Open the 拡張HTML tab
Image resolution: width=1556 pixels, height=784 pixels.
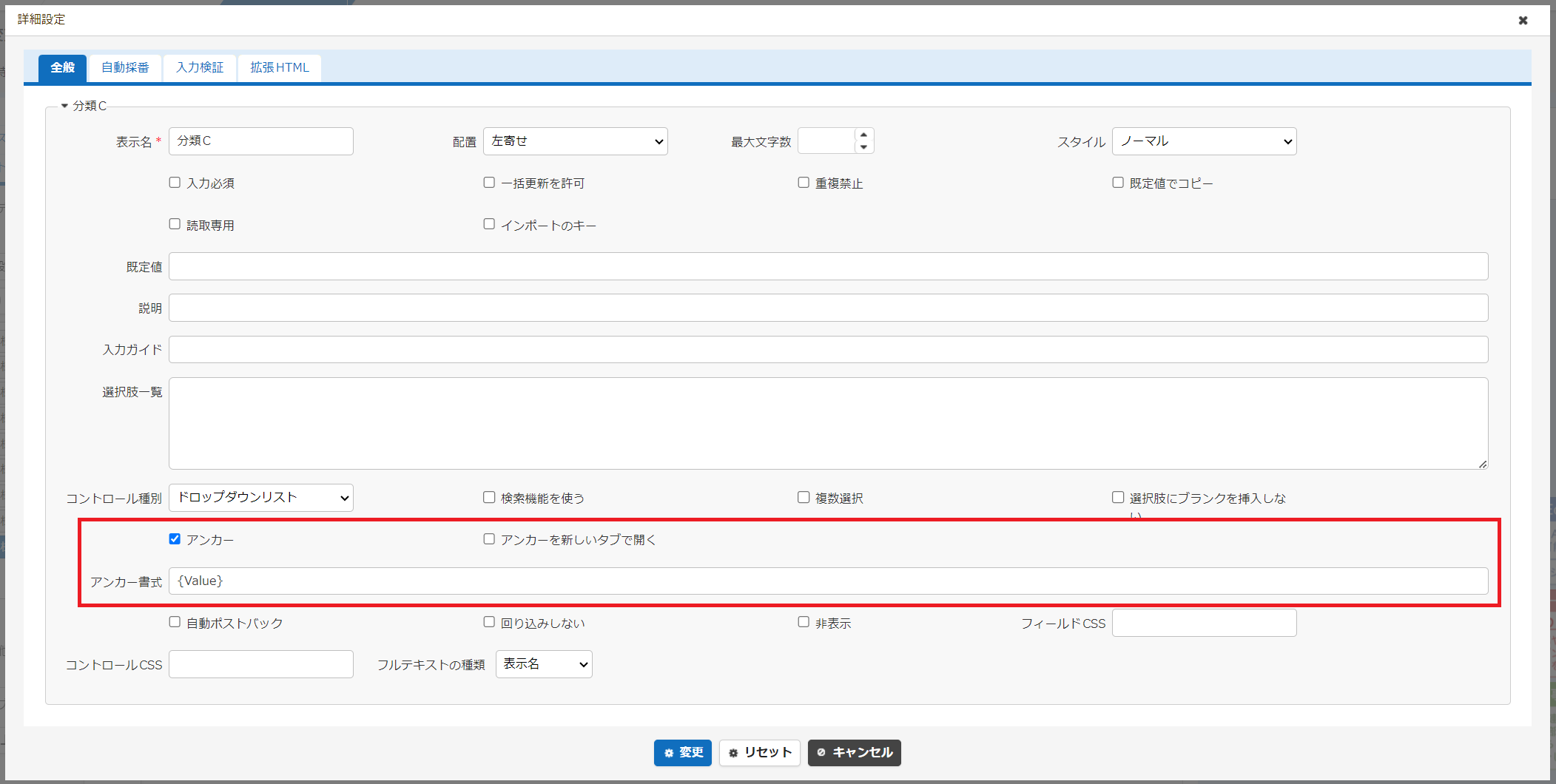coord(280,67)
